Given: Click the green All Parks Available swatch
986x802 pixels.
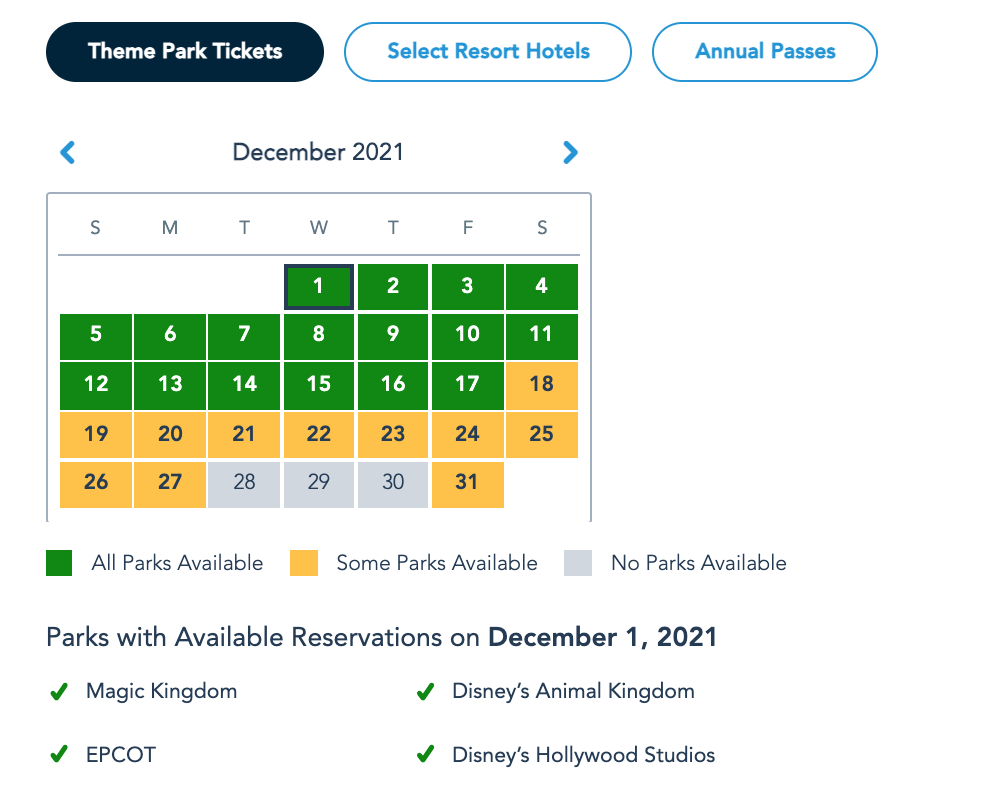Looking at the screenshot, I should pyautogui.click(x=59, y=563).
